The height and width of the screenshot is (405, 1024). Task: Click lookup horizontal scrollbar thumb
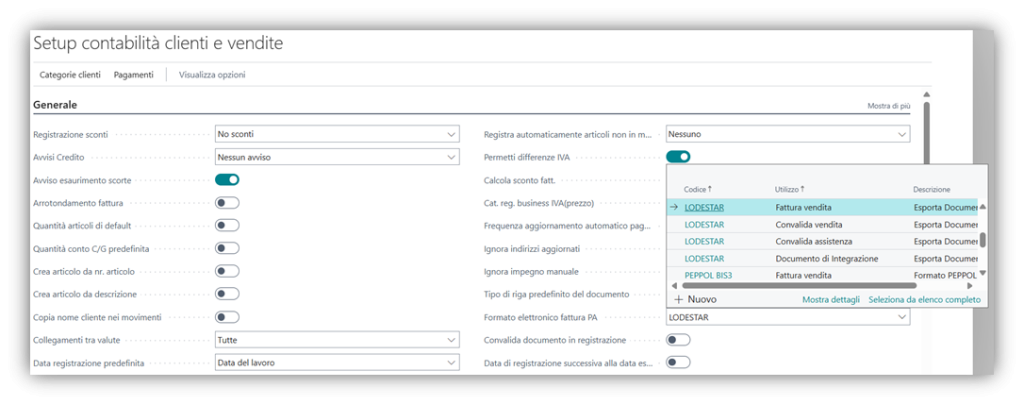pyautogui.click(x=820, y=286)
